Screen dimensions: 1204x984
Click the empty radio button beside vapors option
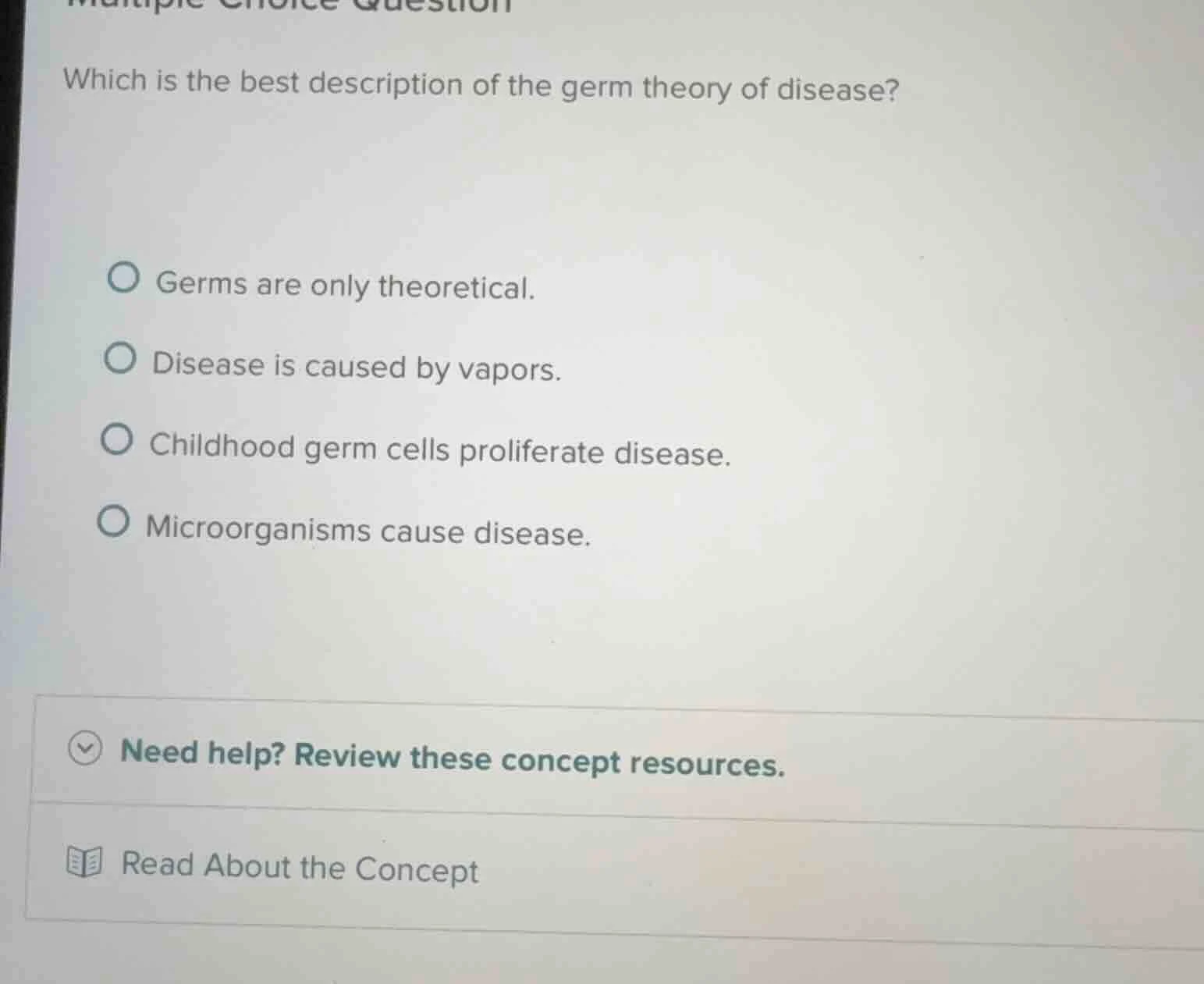pos(121,360)
